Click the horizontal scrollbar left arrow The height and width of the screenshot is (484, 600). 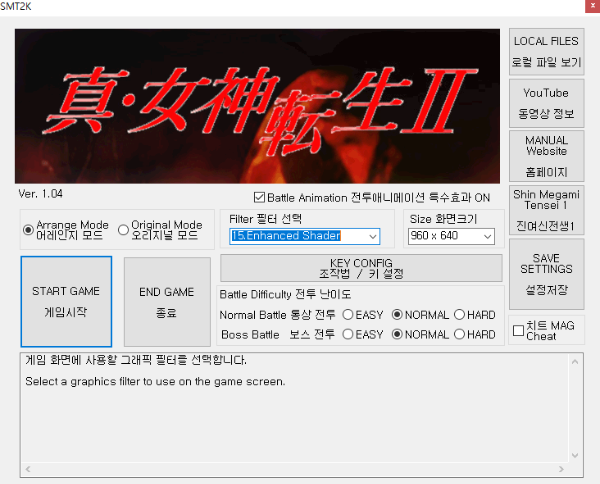[x=28, y=469]
